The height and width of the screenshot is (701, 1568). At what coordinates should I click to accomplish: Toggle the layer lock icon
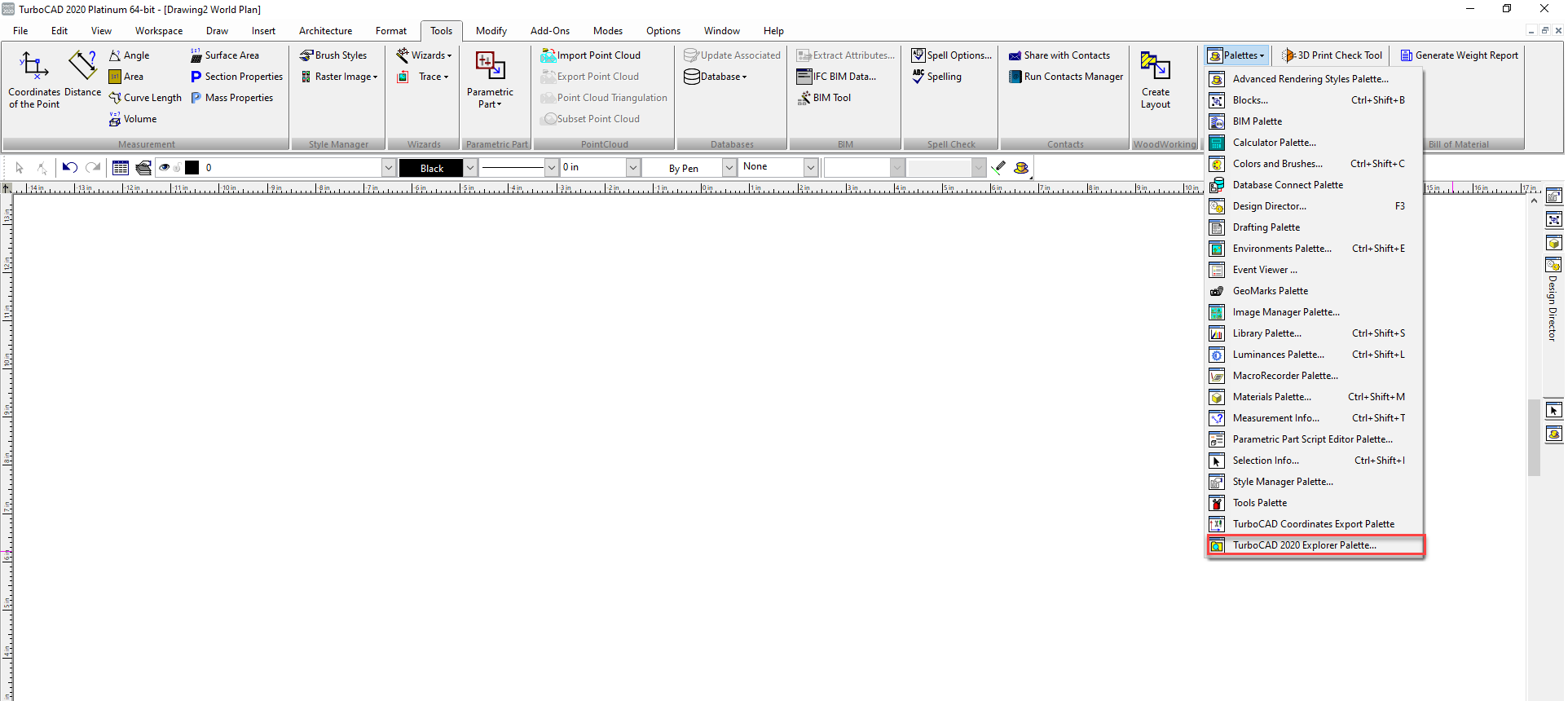[177, 168]
